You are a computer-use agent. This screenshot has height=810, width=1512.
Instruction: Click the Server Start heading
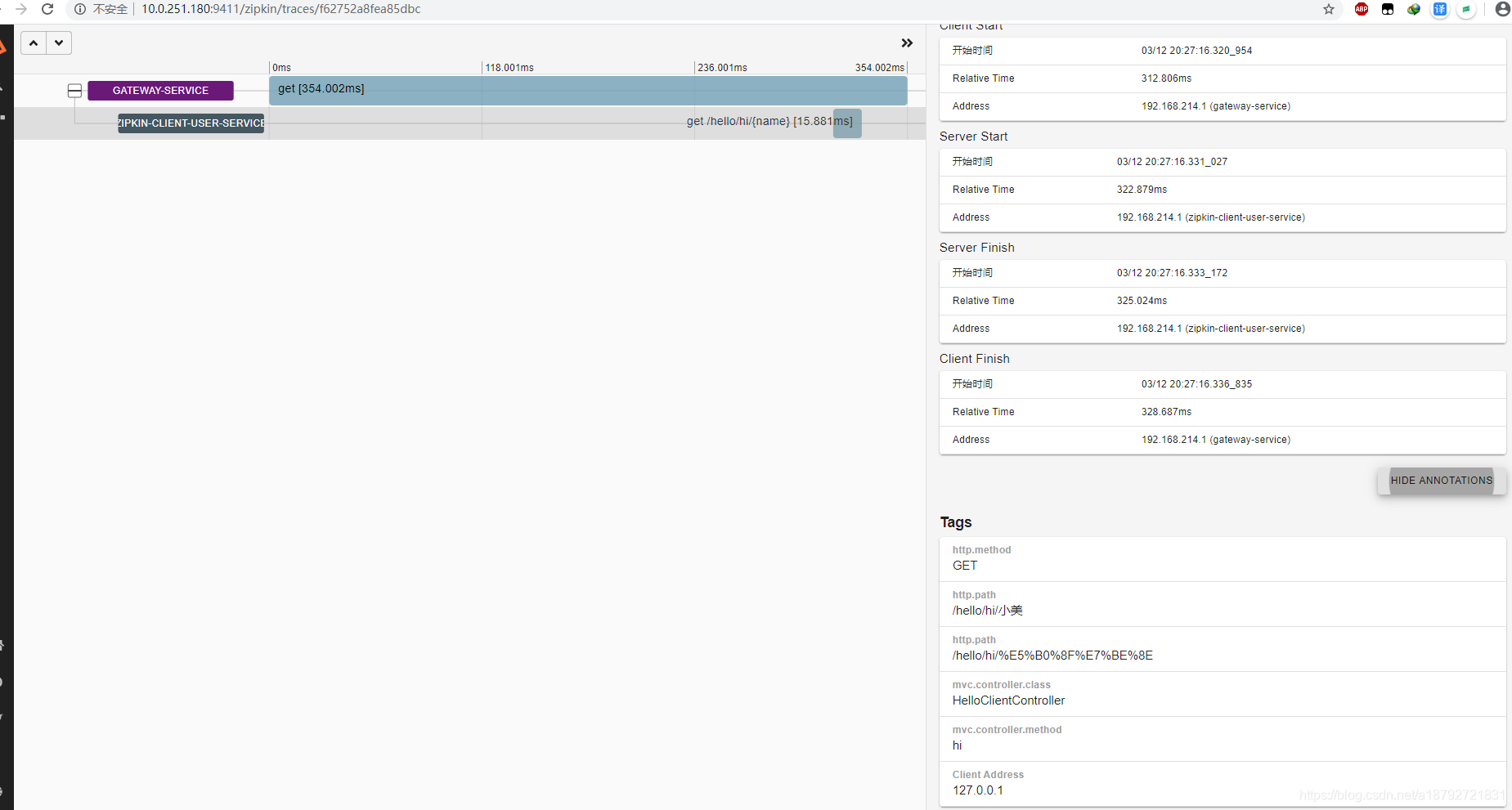coord(973,136)
